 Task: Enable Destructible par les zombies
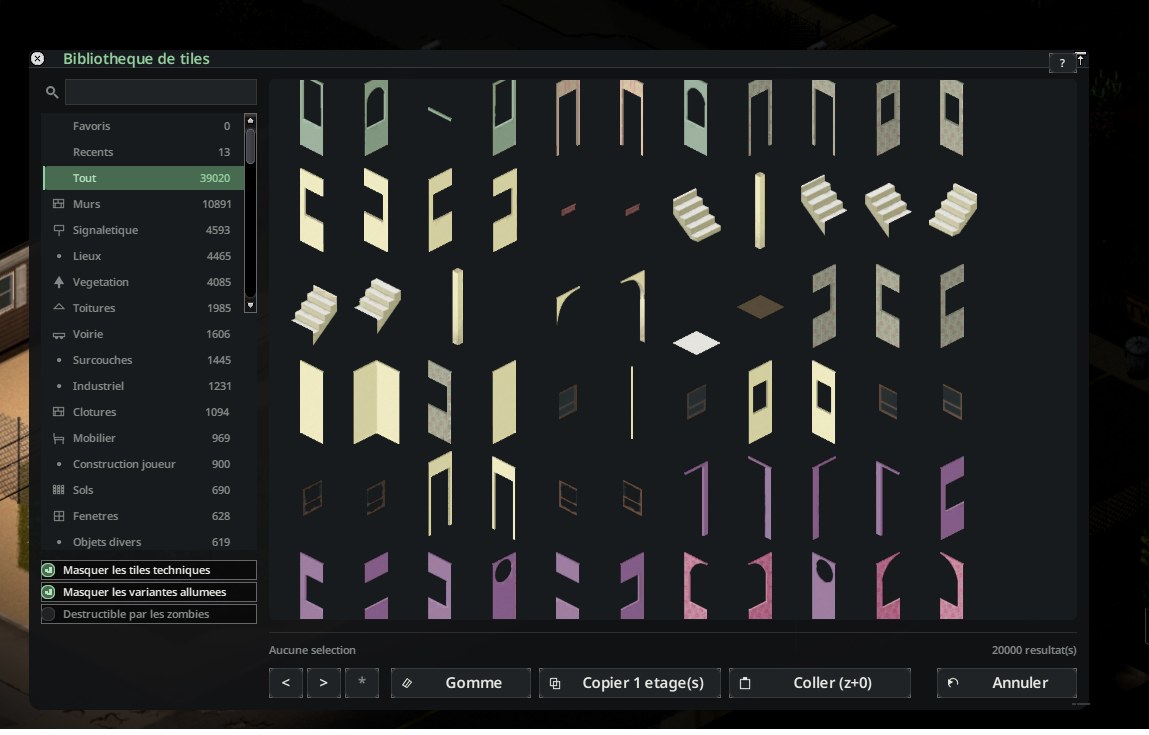149,614
